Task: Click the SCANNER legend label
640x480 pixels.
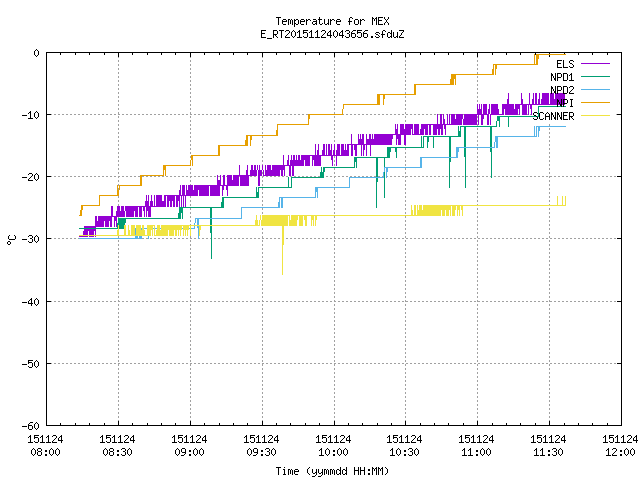Action: (553, 116)
